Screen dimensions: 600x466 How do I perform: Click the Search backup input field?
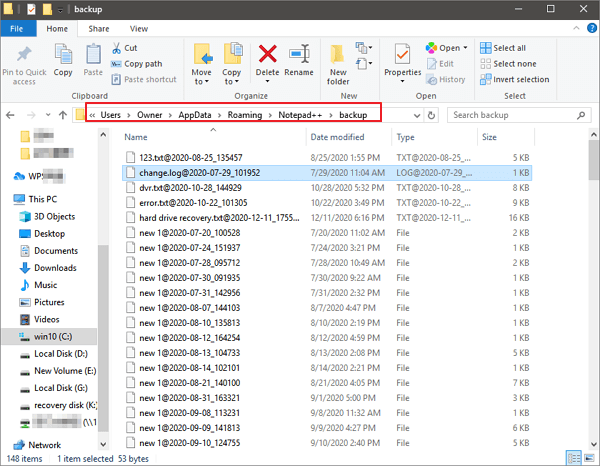(515, 115)
